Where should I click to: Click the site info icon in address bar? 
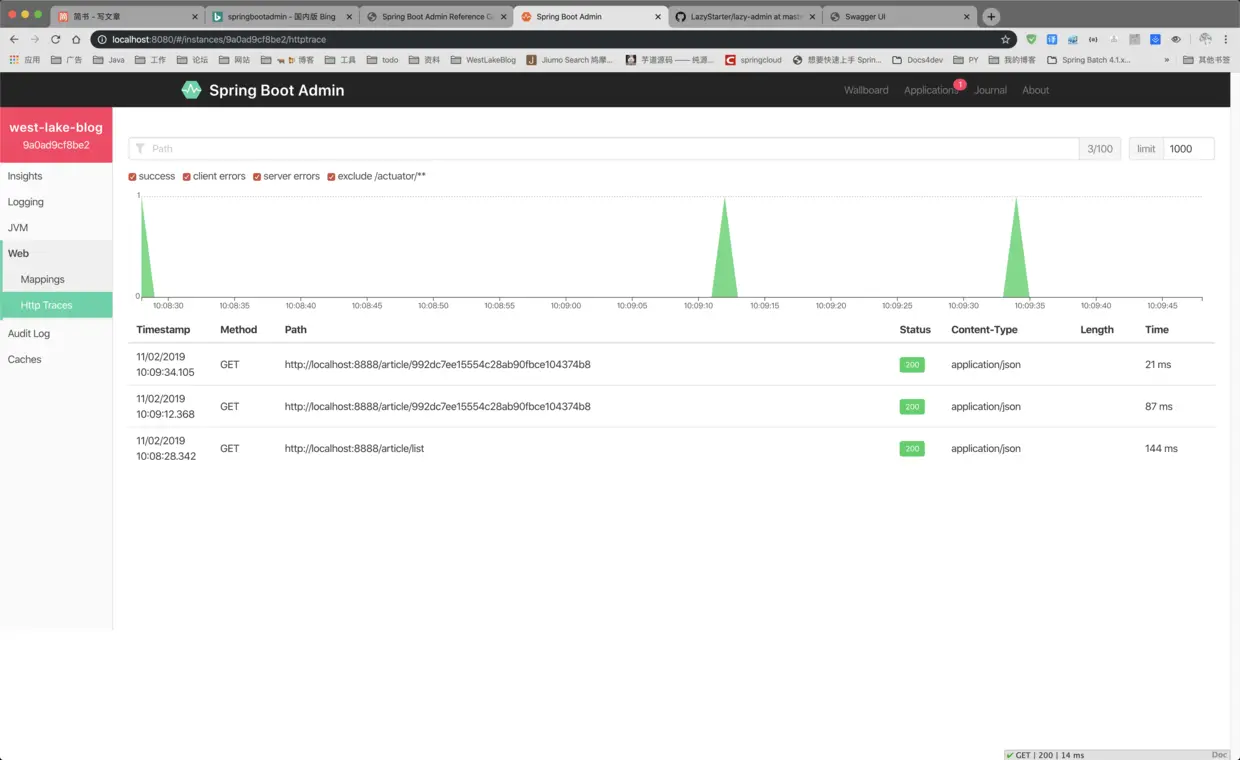pyautogui.click(x=103, y=39)
